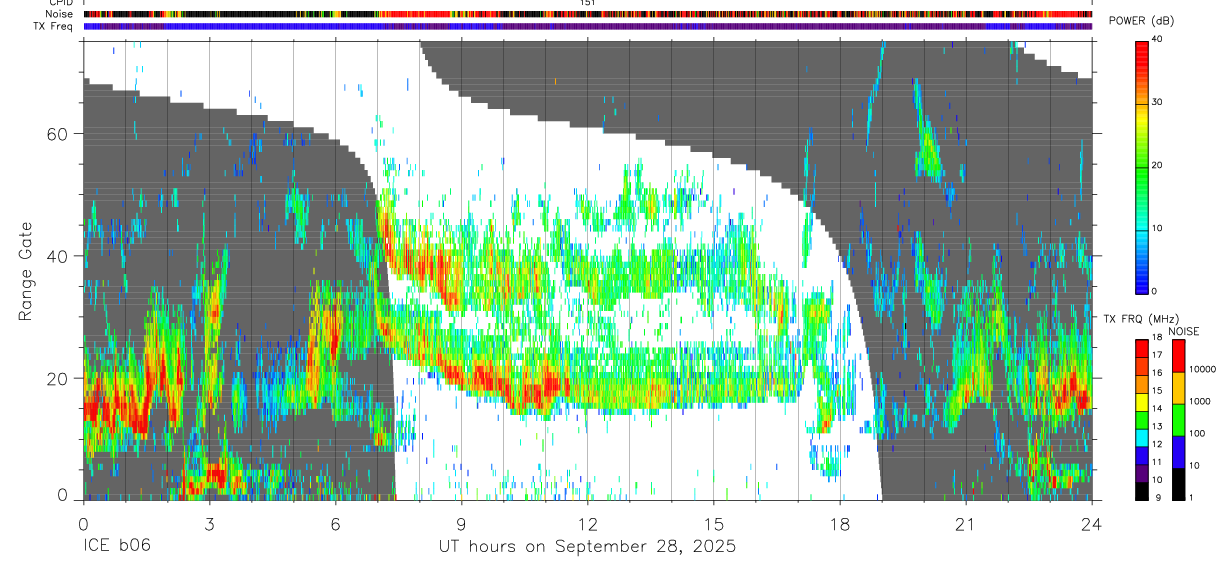Click the 9 UT hour tick label
This screenshot has height=567, width=1228.
(x=461, y=523)
